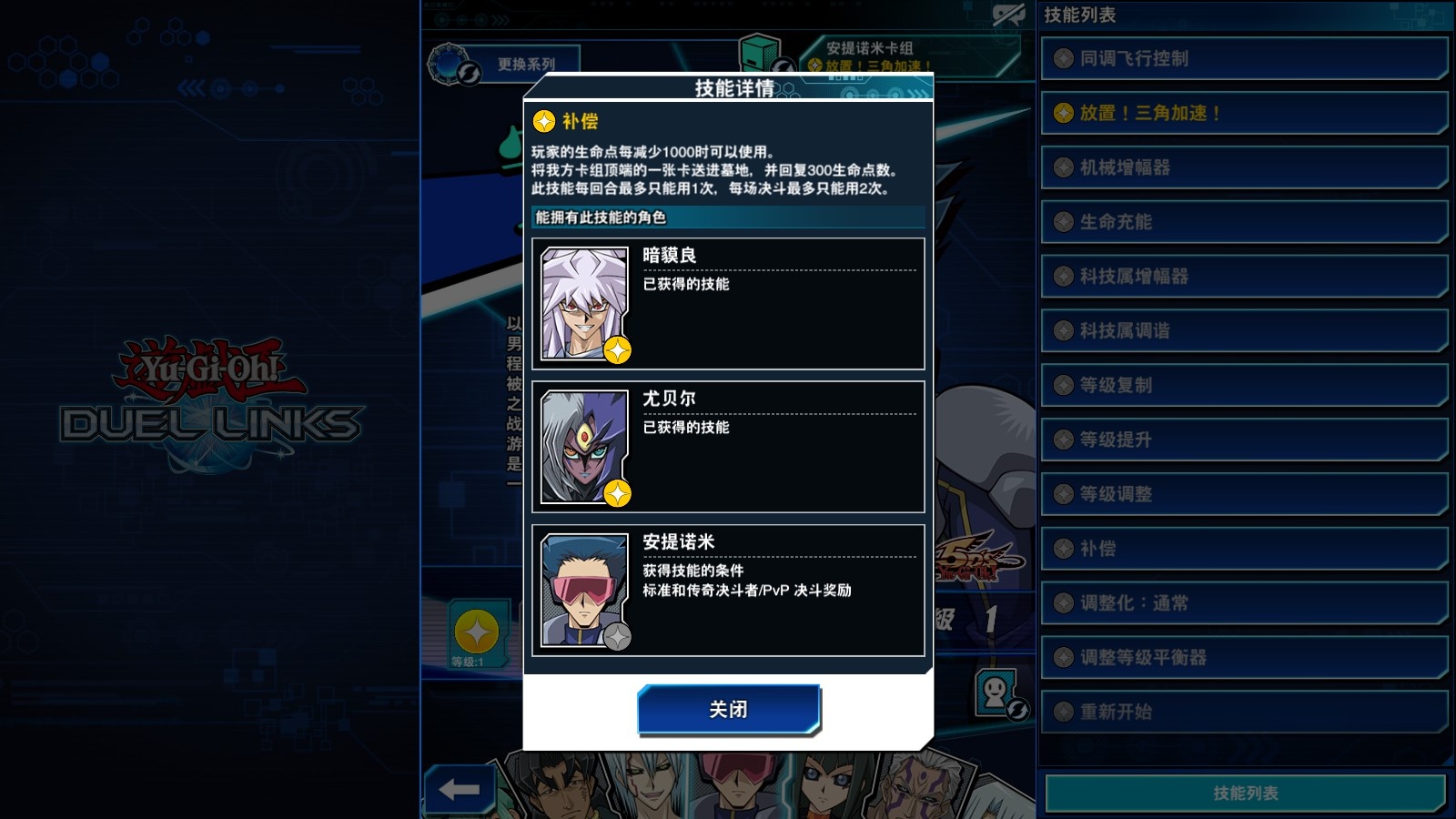Click the character swap icon beside level
The image size is (1456, 819).
click(x=999, y=696)
